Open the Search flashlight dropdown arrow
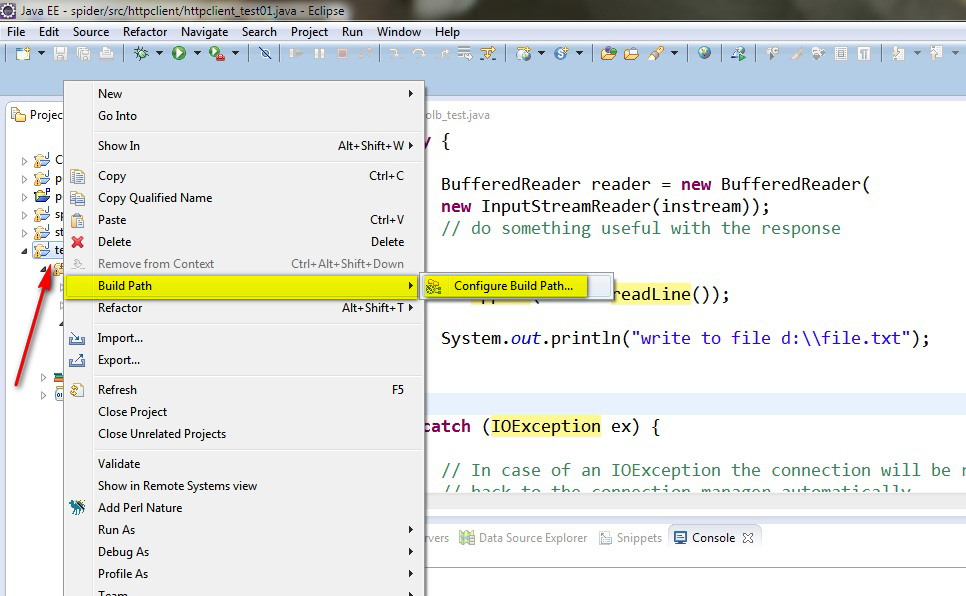This screenshot has width=966, height=596. click(x=674, y=54)
